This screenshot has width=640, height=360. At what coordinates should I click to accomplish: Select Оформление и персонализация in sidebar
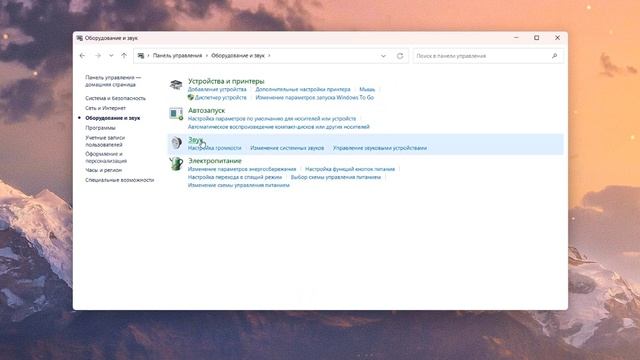click(x=106, y=157)
